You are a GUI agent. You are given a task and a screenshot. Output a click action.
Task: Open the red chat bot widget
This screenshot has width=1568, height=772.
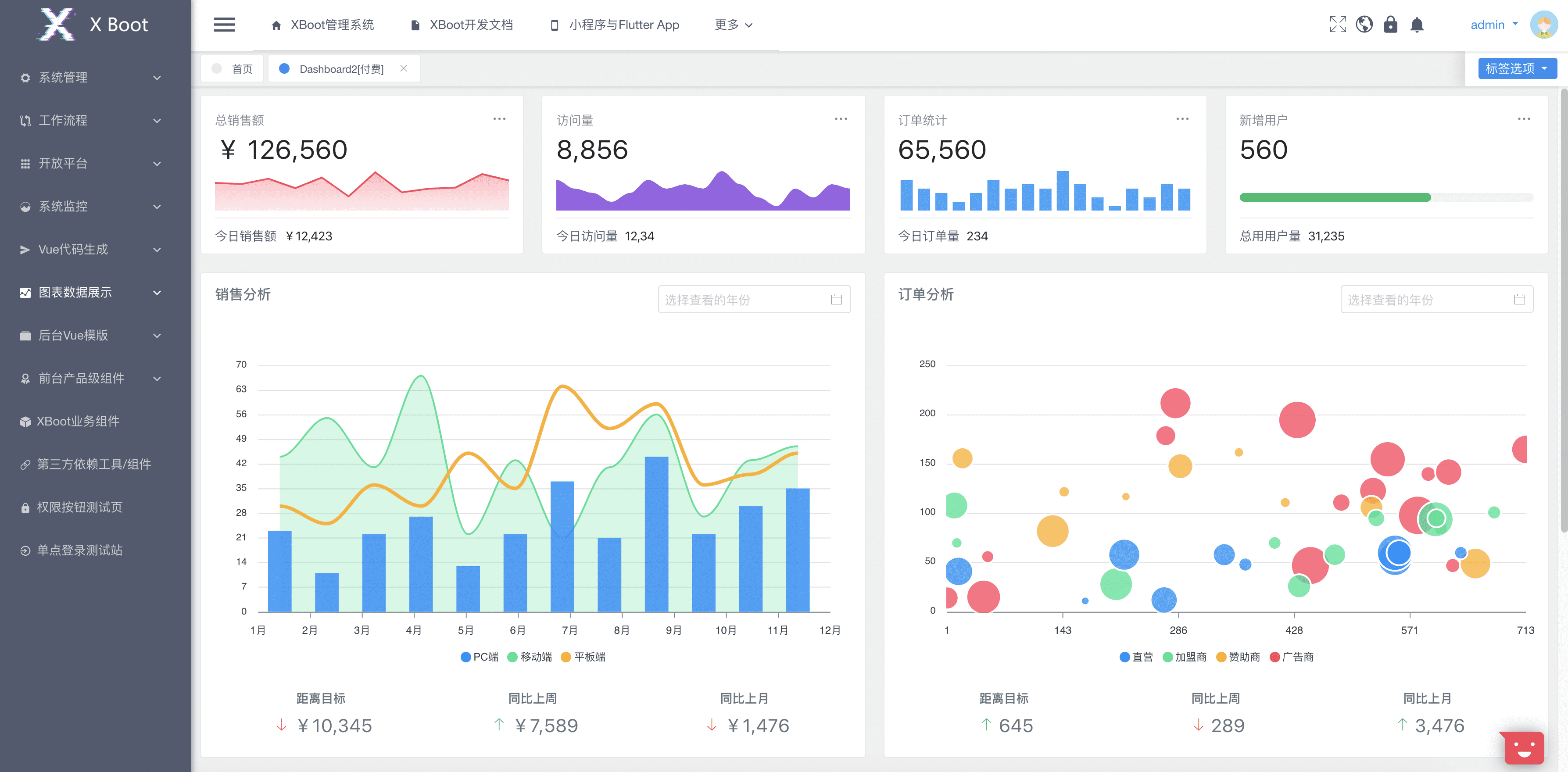click(x=1524, y=748)
